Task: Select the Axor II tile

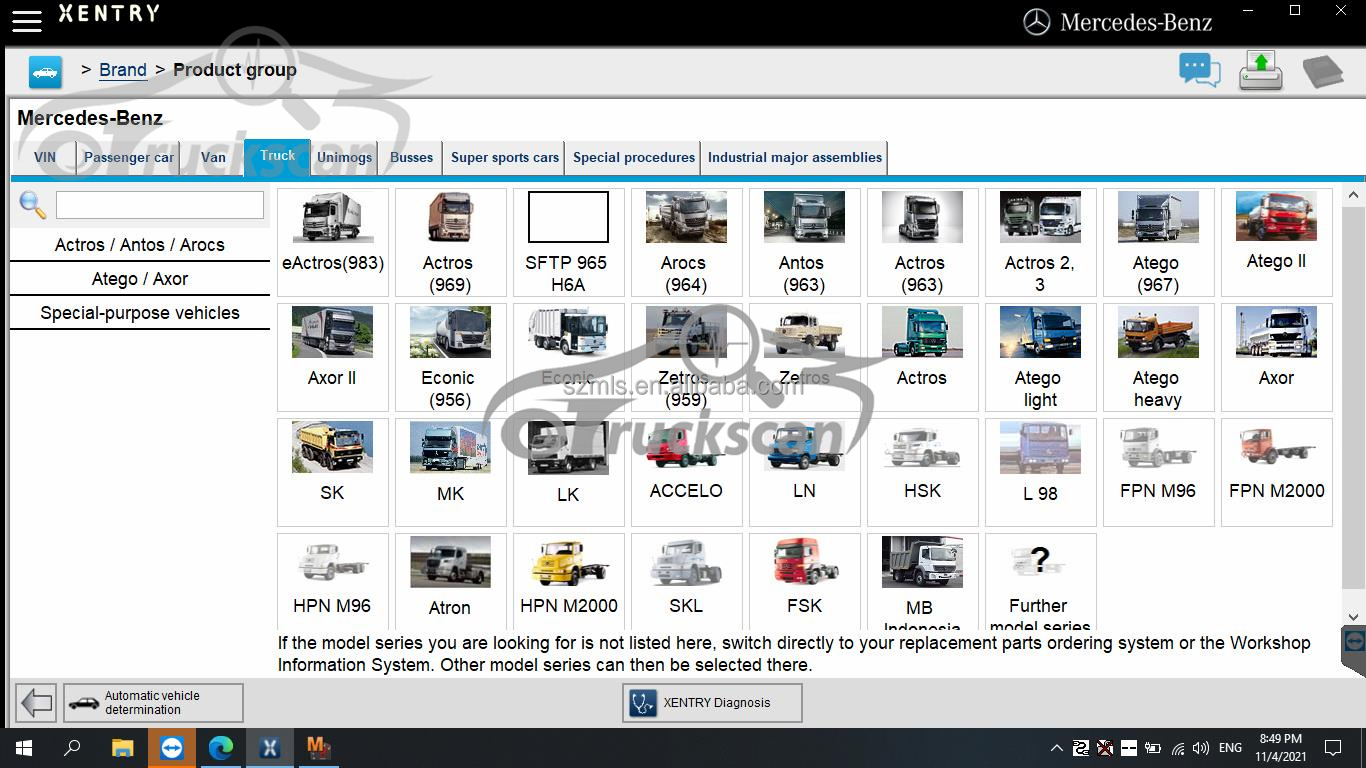Action: tap(333, 357)
